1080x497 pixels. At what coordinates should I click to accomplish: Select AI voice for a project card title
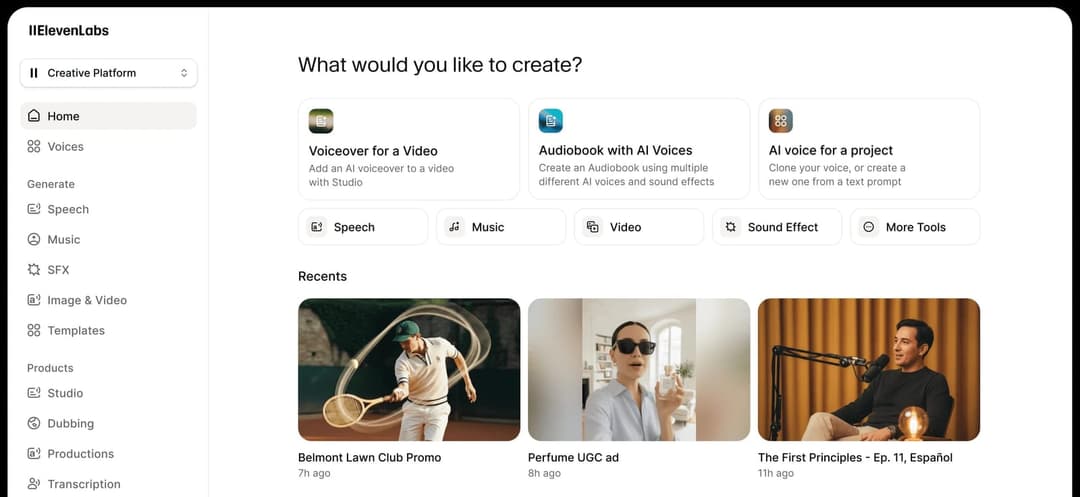[831, 151]
